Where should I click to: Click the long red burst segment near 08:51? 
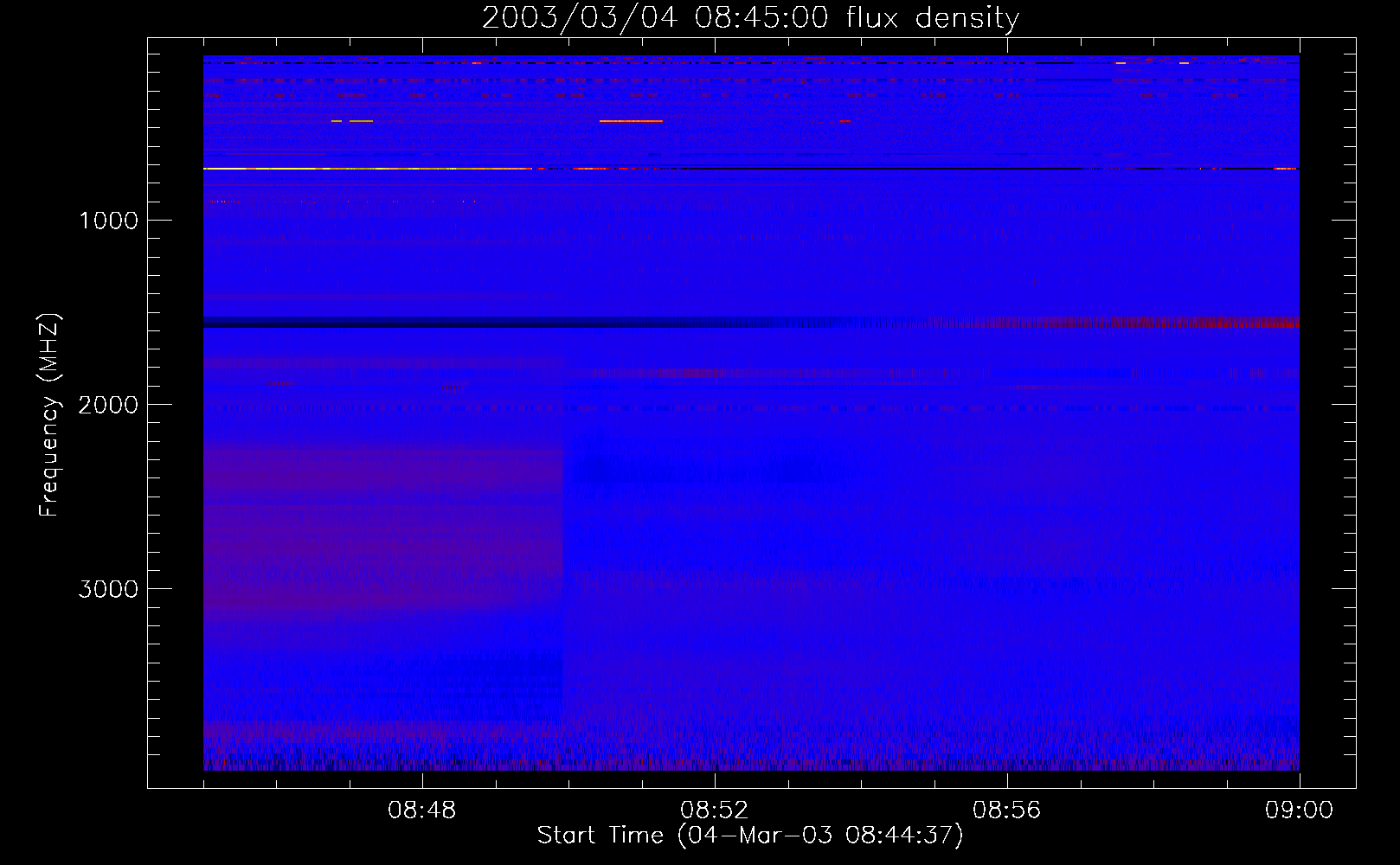(x=631, y=122)
